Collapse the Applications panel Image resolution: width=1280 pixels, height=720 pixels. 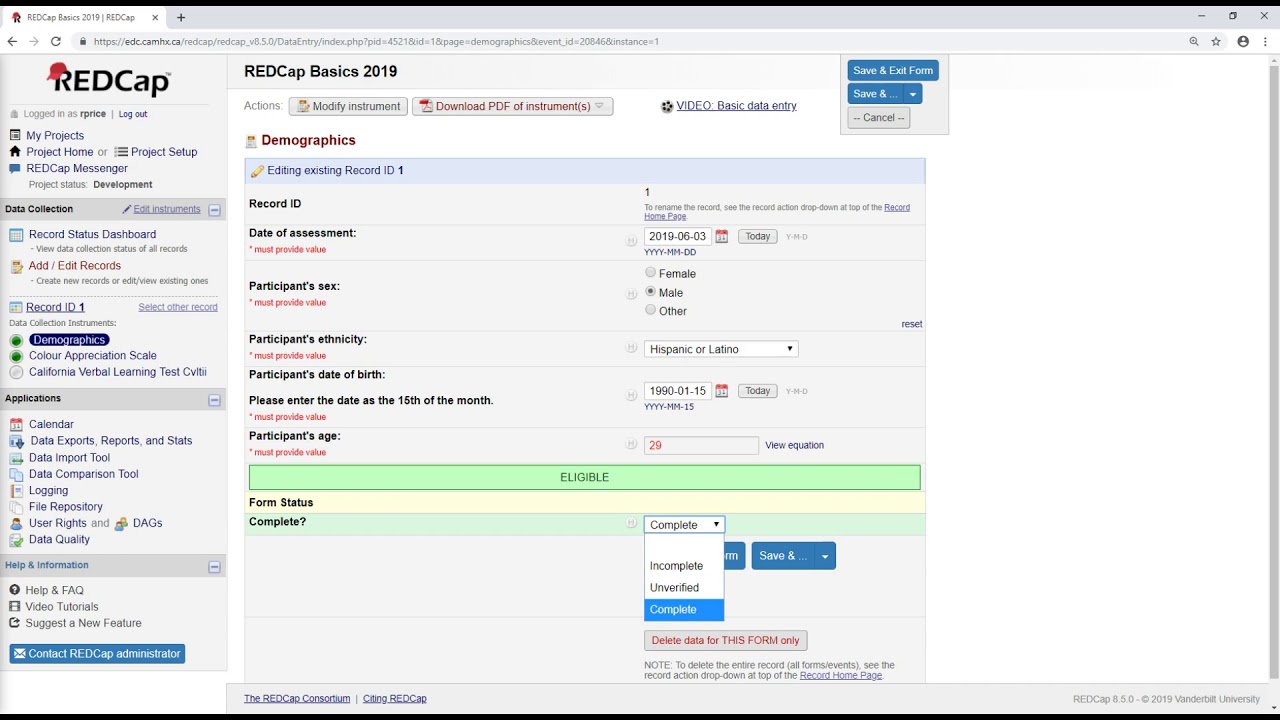coord(214,400)
